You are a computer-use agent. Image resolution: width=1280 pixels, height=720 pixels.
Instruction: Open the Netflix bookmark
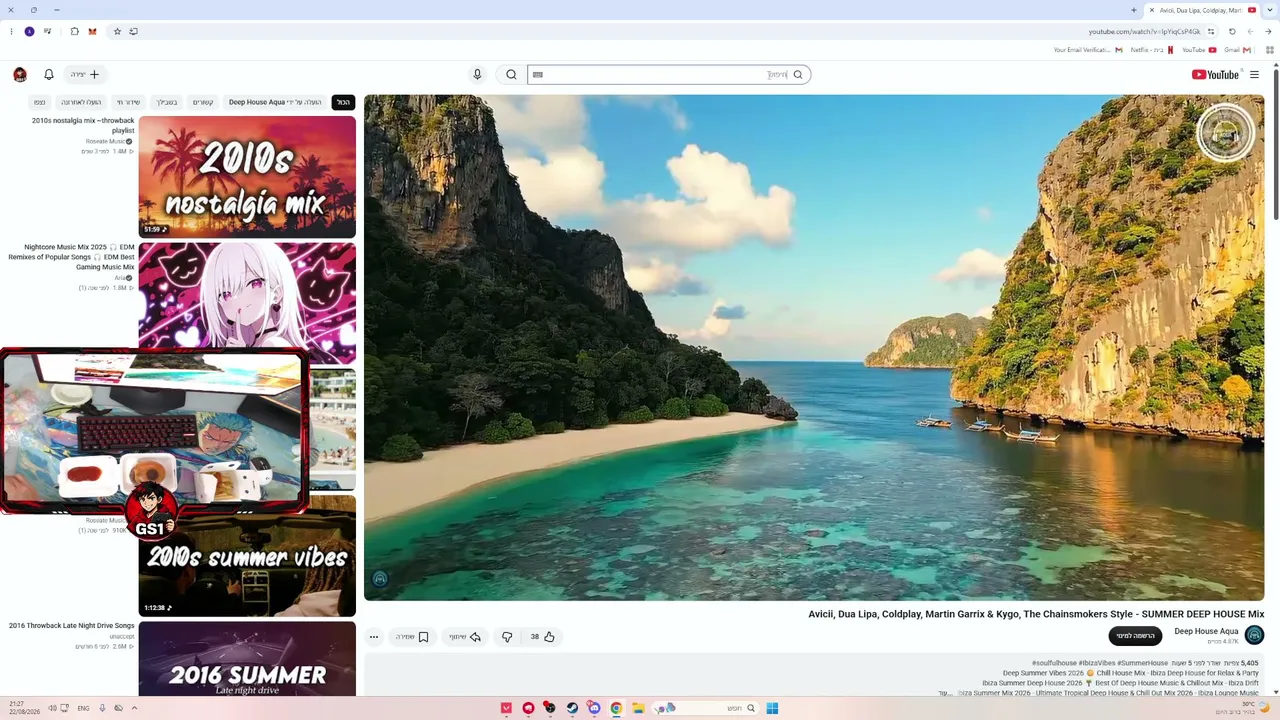click(1152, 50)
